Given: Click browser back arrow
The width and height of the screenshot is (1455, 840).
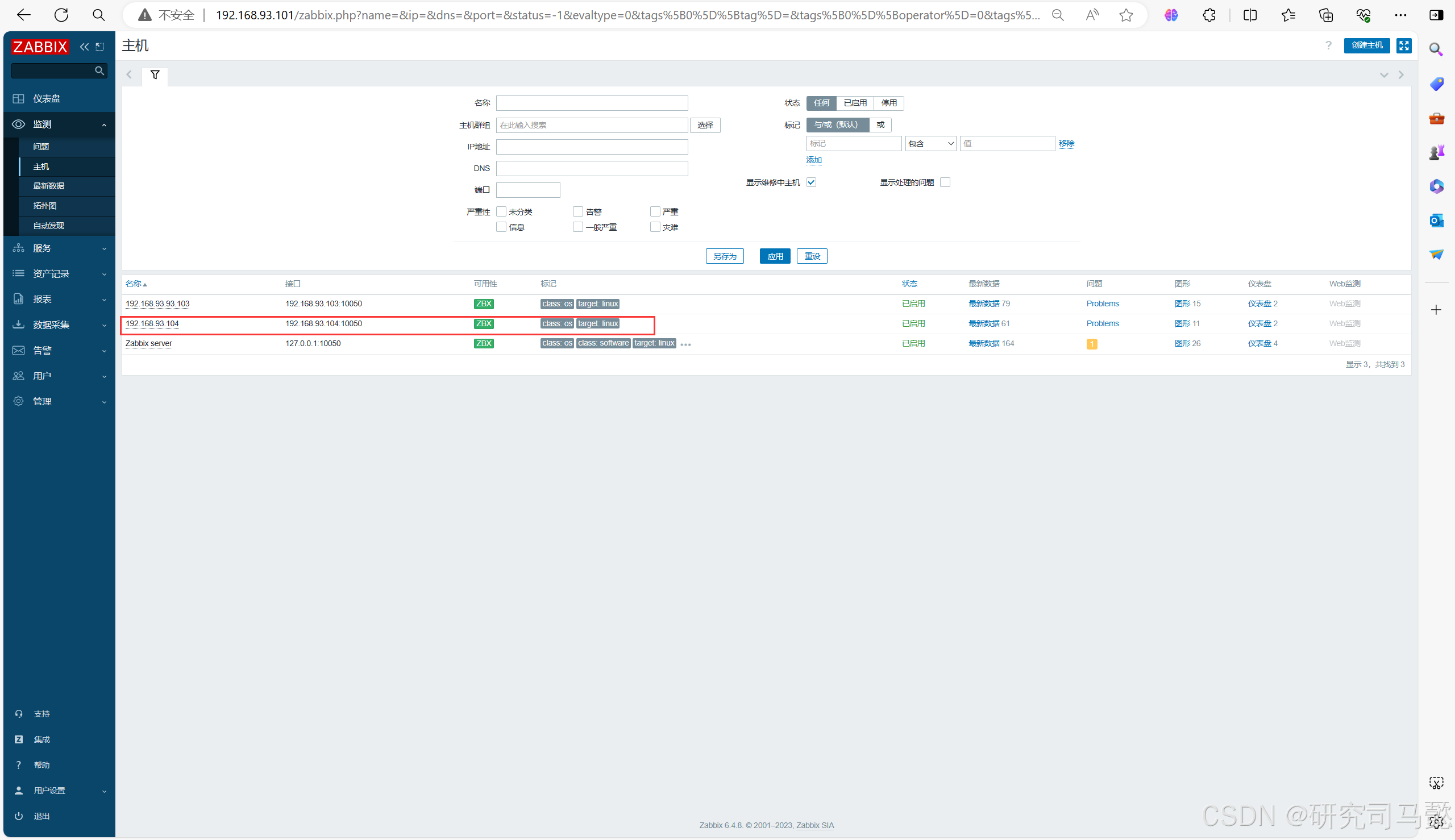Looking at the screenshot, I should (24, 15).
